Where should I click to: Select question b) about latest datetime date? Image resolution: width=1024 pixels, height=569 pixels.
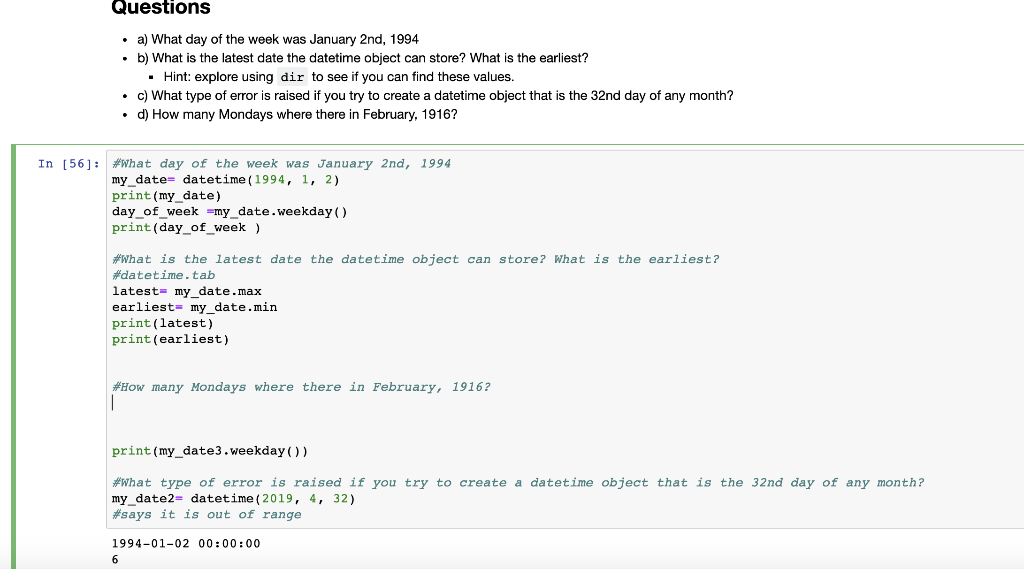[362, 58]
